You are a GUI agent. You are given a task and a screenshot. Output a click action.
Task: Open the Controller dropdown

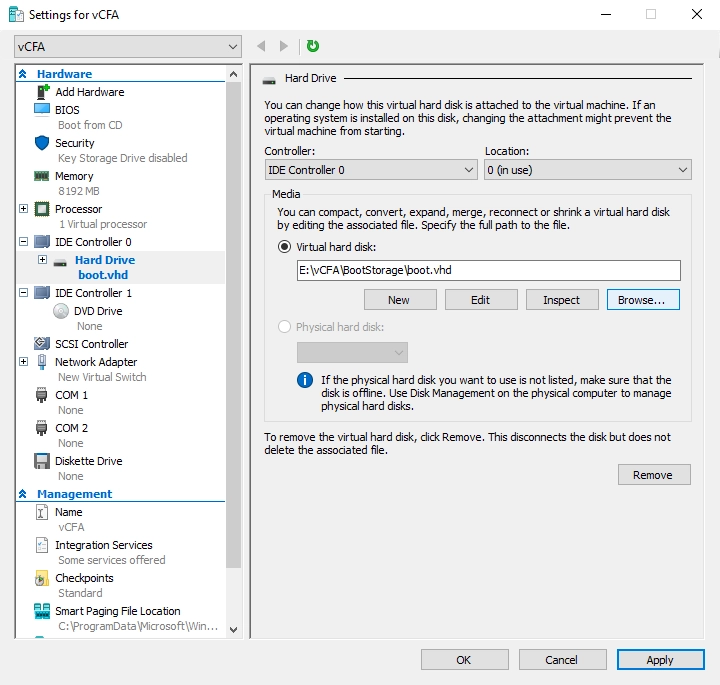tap(371, 170)
